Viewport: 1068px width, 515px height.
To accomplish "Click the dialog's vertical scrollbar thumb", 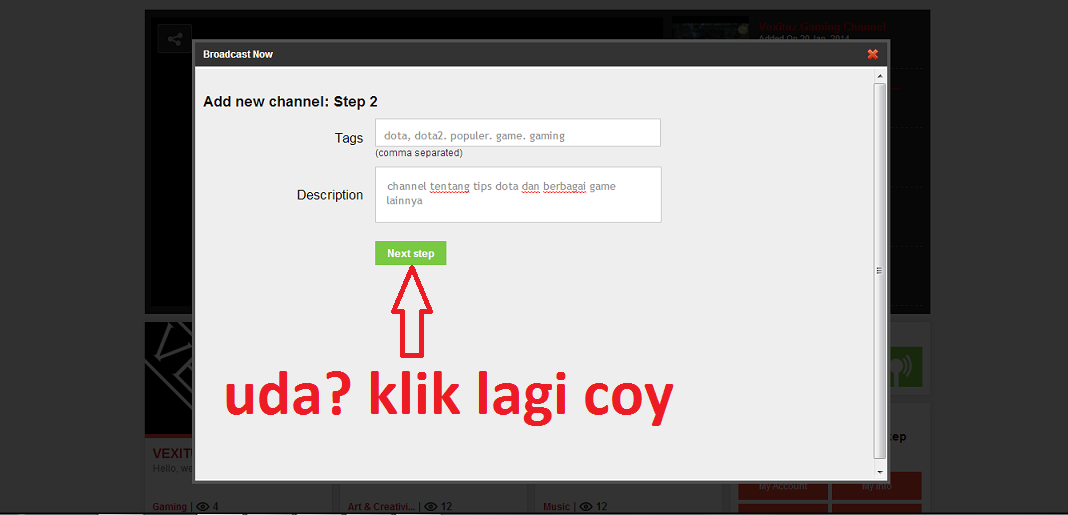I will 880,270.
